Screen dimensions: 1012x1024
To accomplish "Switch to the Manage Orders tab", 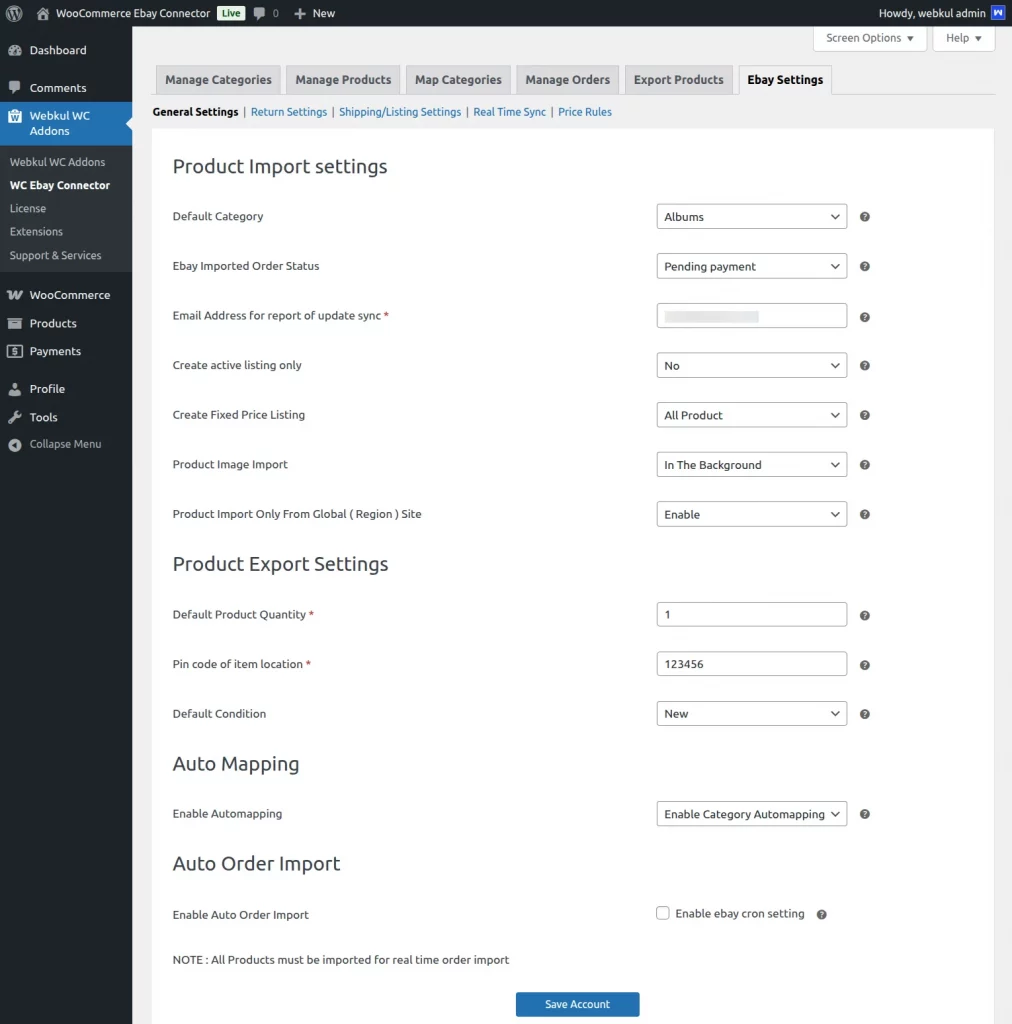I will click(x=567, y=79).
